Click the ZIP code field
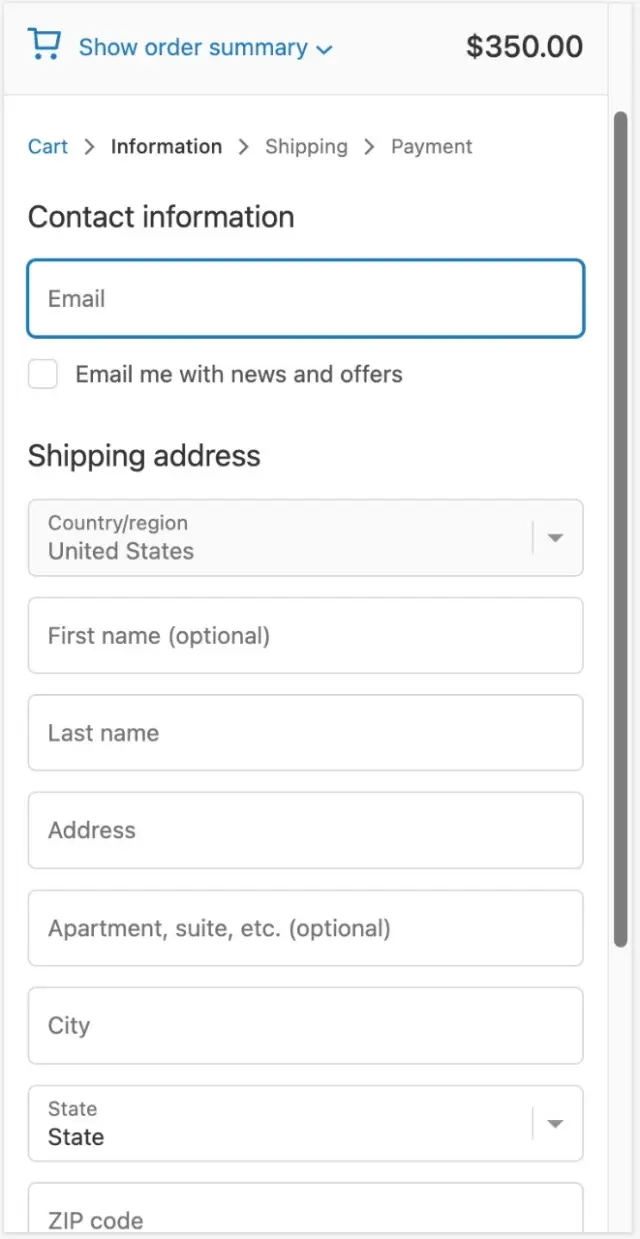640x1239 pixels. point(306,1210)
